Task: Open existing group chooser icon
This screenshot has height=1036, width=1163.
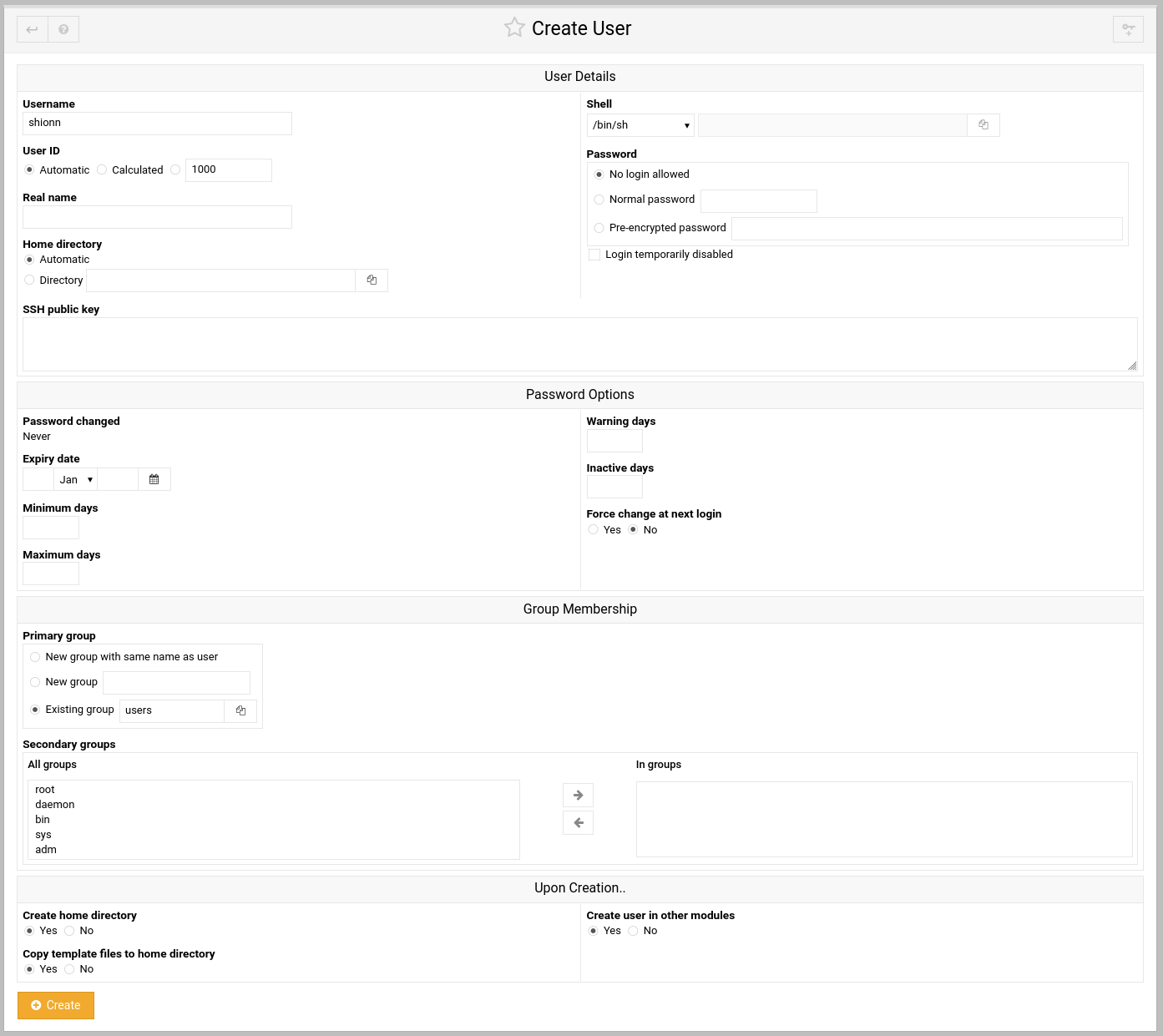Action: tap(240, 710)
